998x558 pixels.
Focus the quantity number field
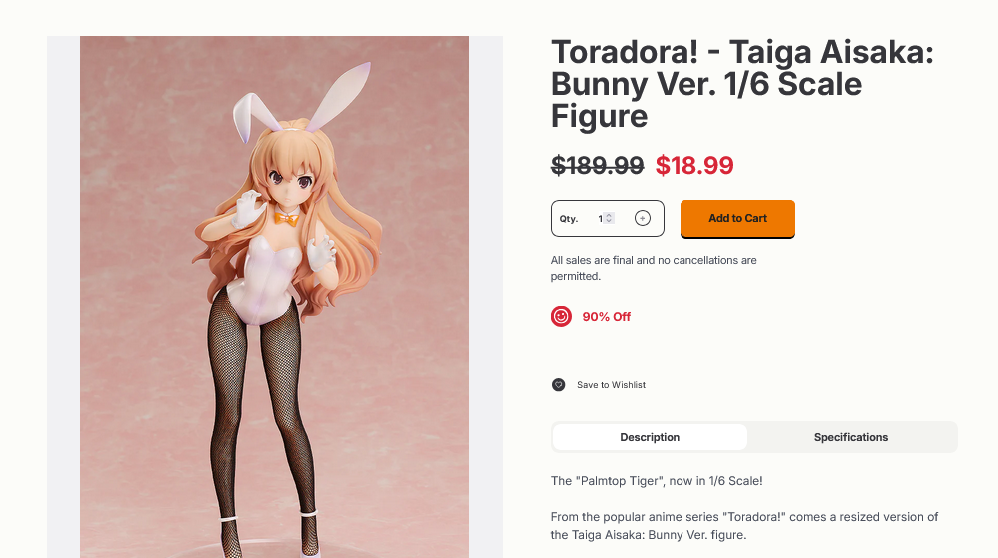click(x=605, y=218)
